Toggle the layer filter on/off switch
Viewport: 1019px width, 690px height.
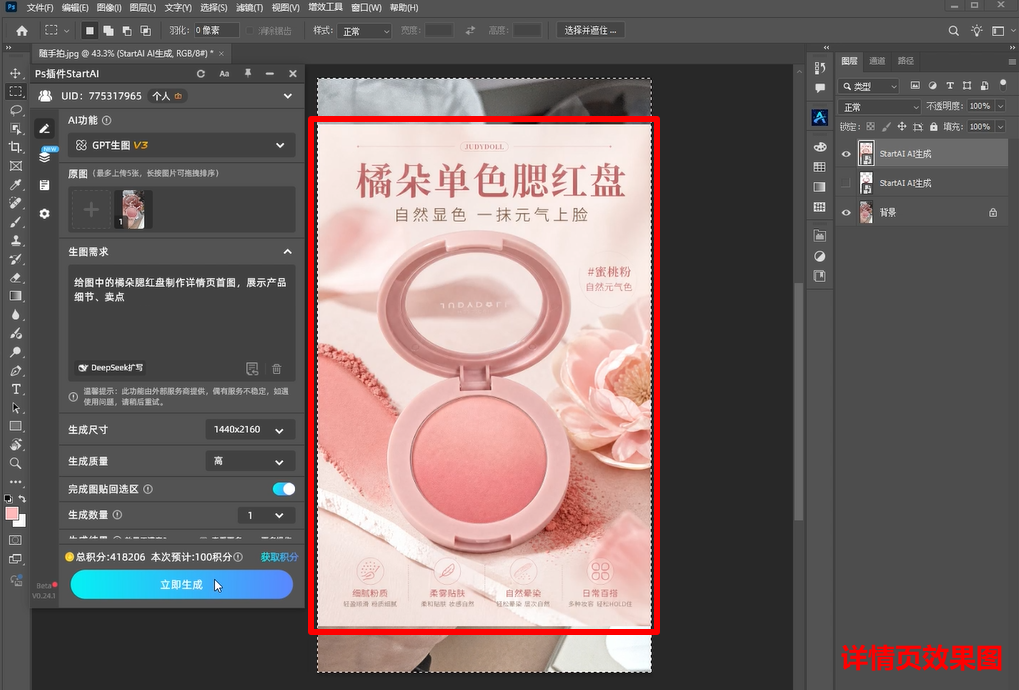coord(1002,84)
